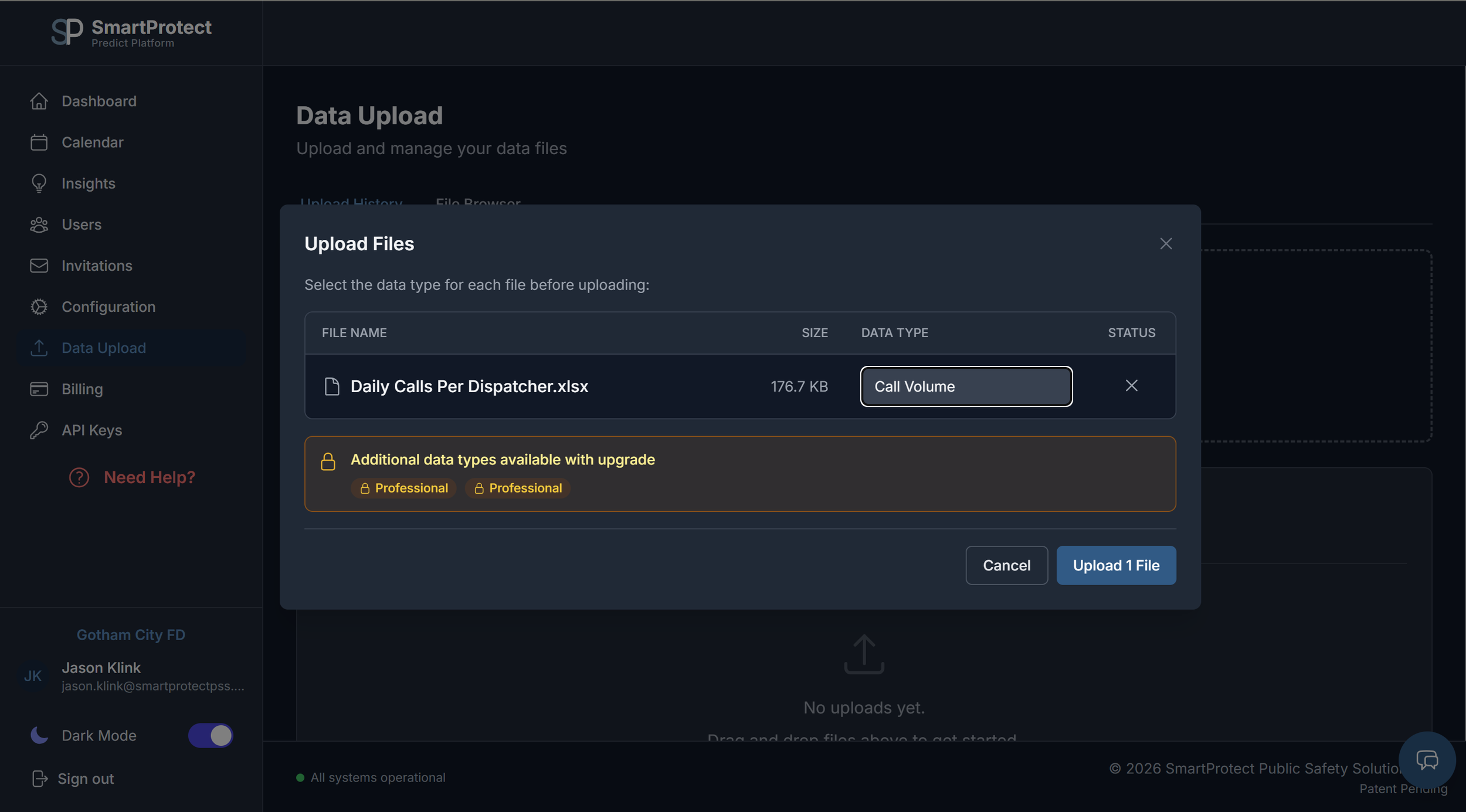Click the Users icon in the sidebar

(39, 225)
